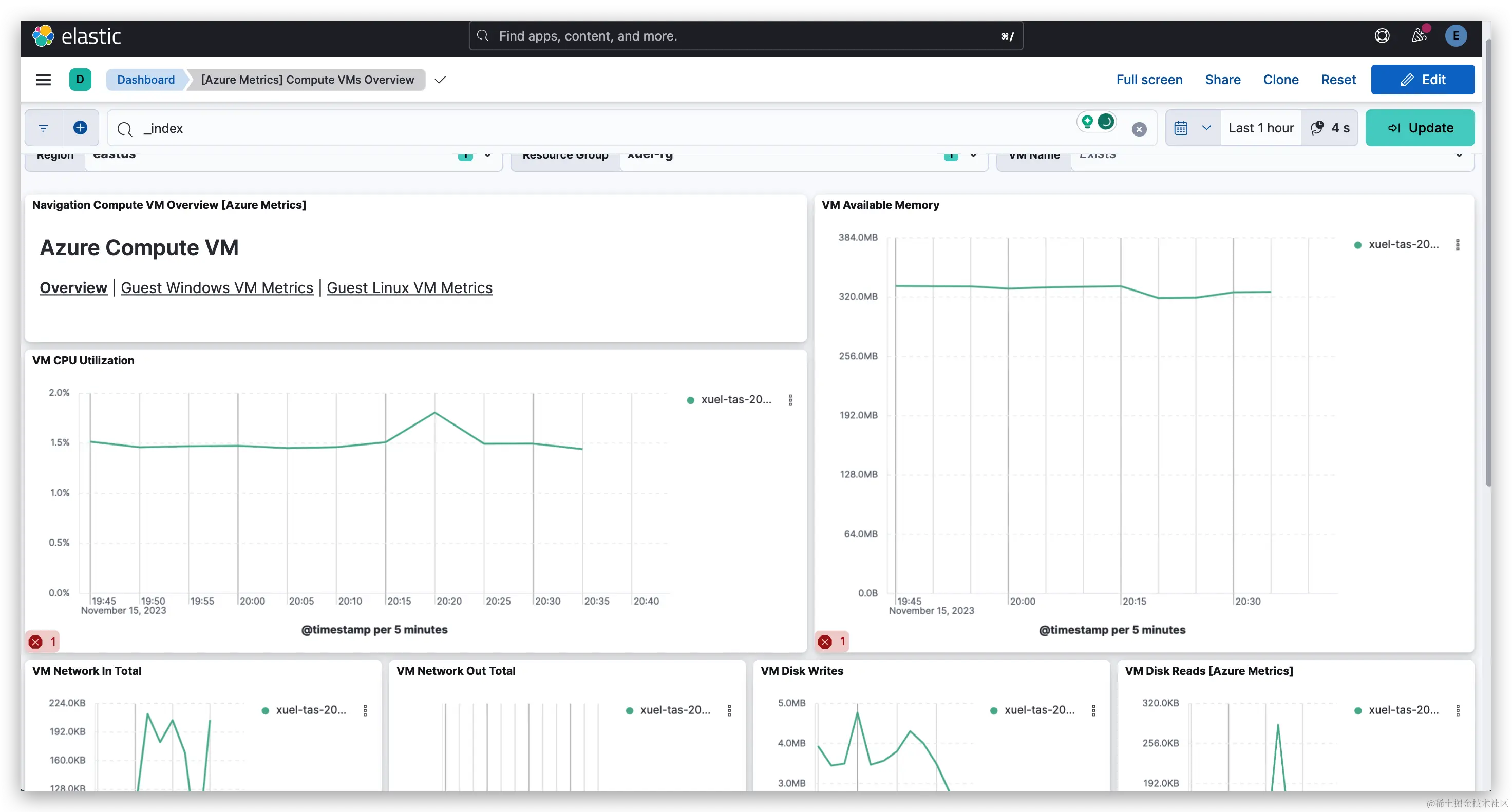Open VM Disk Reads legend options
Screen dimensions: 1512x812
tap(1458, 710)
